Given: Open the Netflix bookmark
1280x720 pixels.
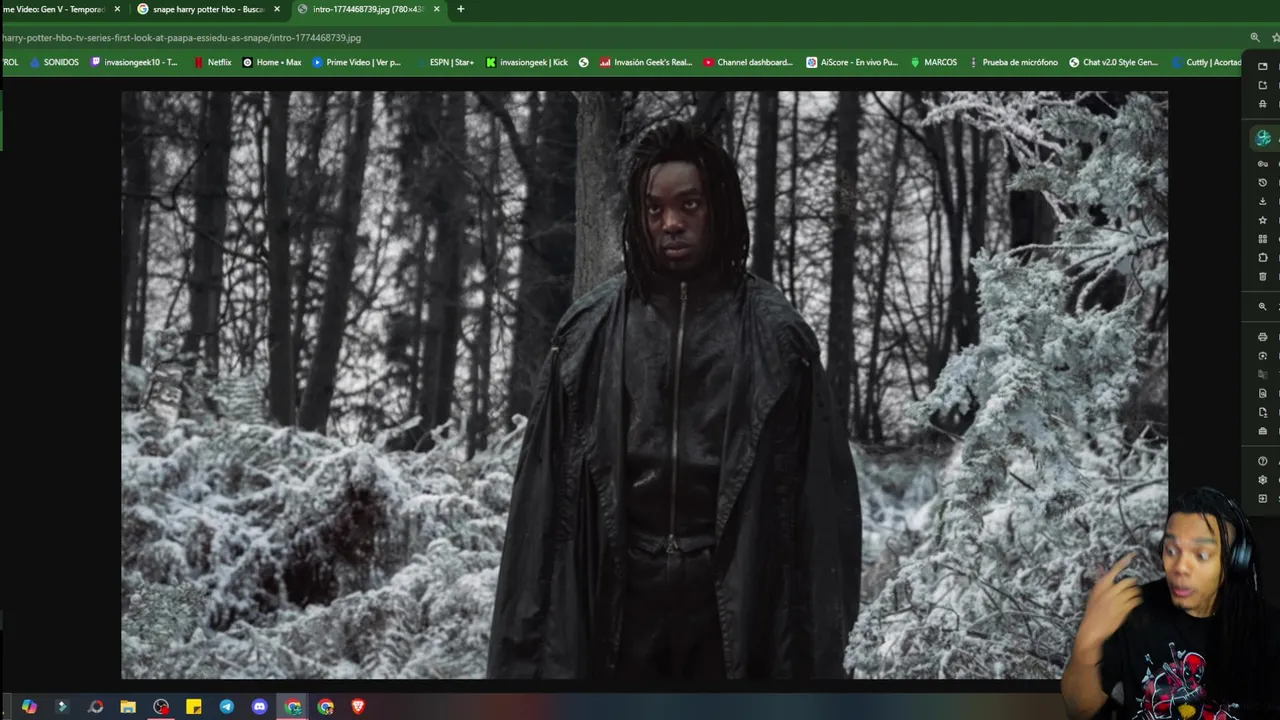Looking at the screenshot, I should (x=212, y=62).
